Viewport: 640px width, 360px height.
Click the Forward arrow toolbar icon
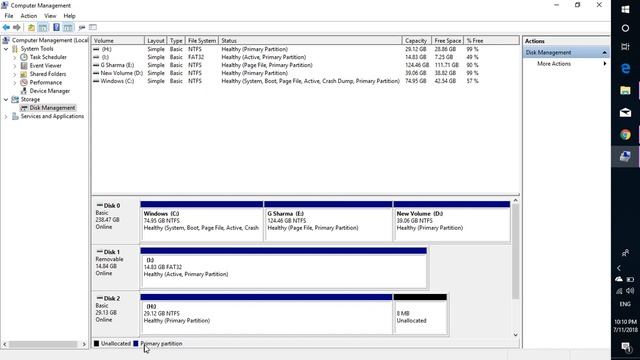pyautogui.click(x=17, y=27)
